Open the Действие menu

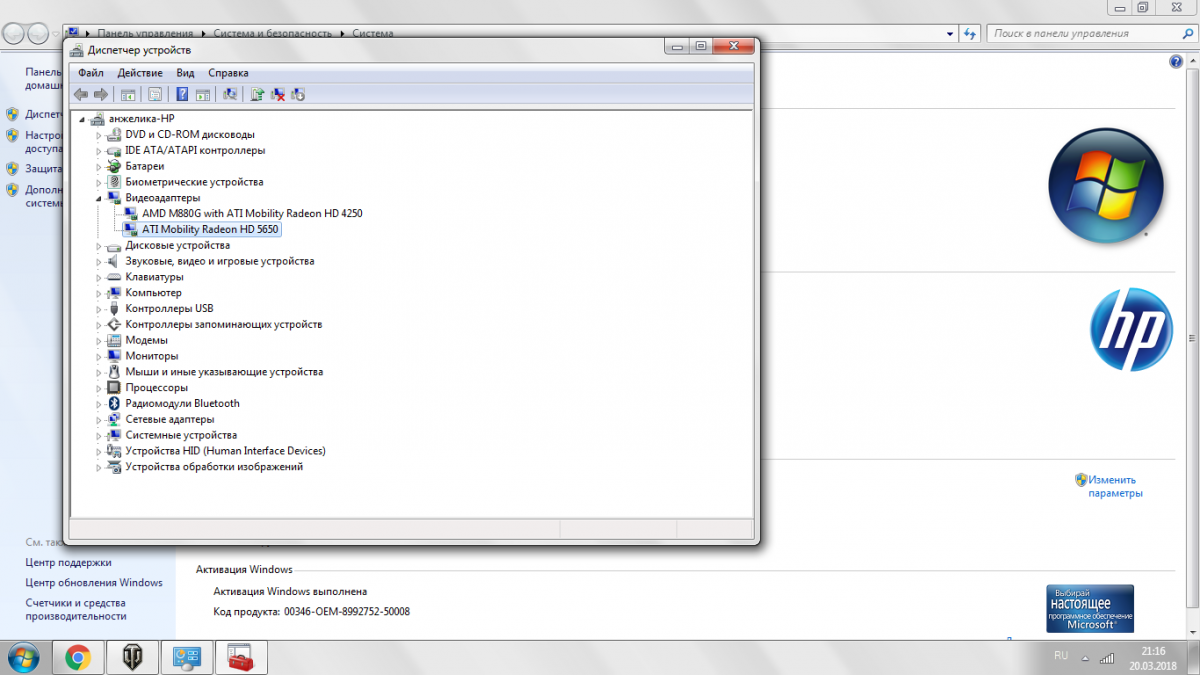140,73
